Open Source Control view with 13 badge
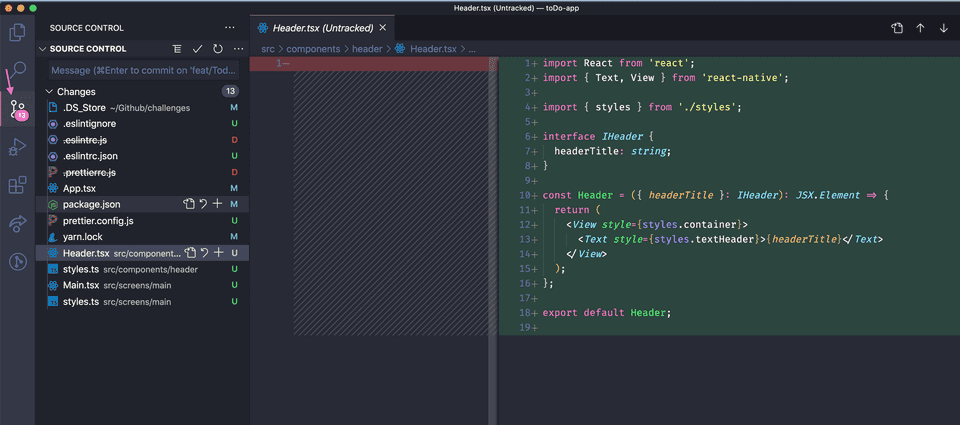The image size is (960, 425). click(17, 109)
